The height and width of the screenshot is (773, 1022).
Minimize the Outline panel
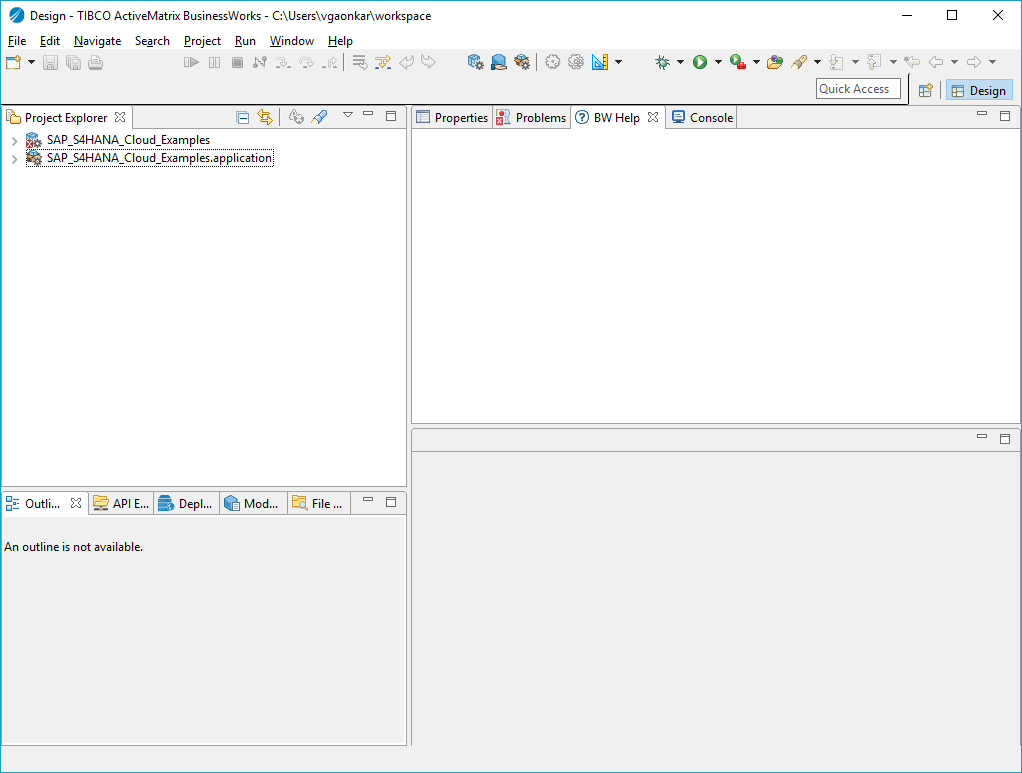tap(368, 500)
